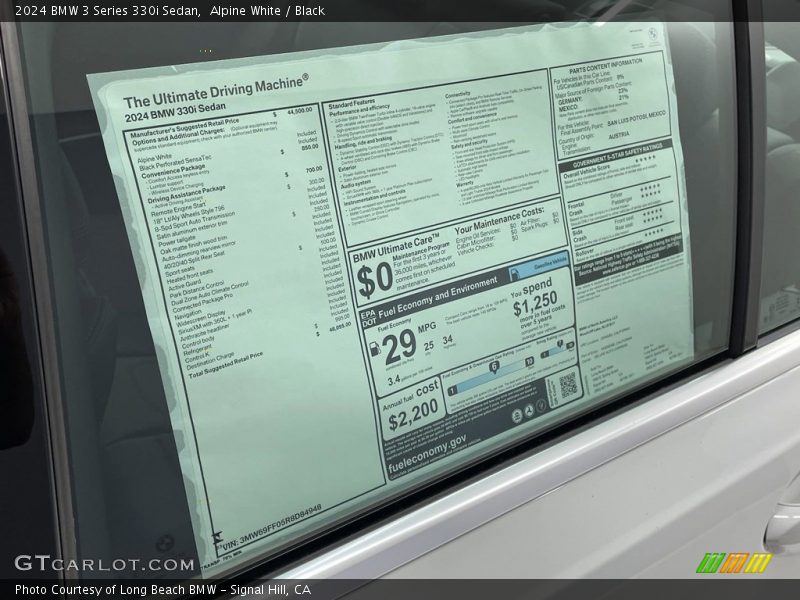Click 'Fuel Economy and Environment' banner
The height and width of the screenshot is (600, 800).
438,297
